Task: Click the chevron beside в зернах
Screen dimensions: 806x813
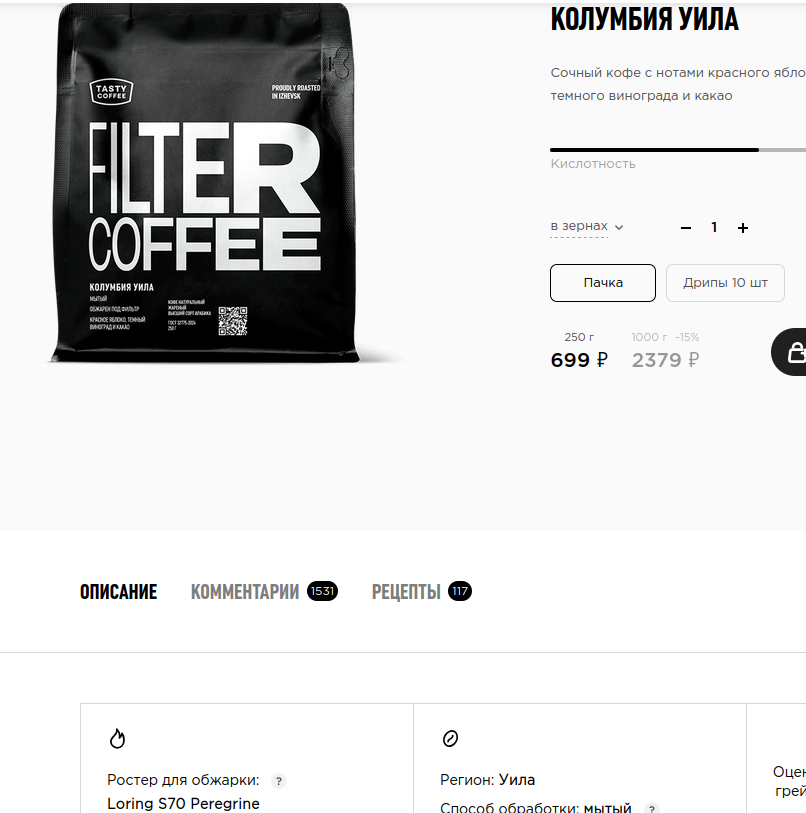Action: [619, 227]
